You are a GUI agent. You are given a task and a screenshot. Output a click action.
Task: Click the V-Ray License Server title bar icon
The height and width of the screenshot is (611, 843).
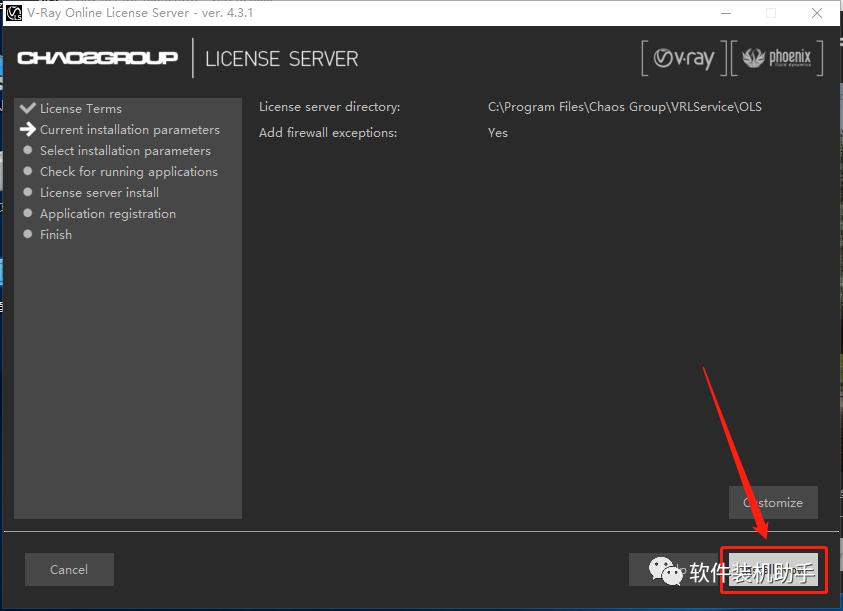tap(13, 12)
